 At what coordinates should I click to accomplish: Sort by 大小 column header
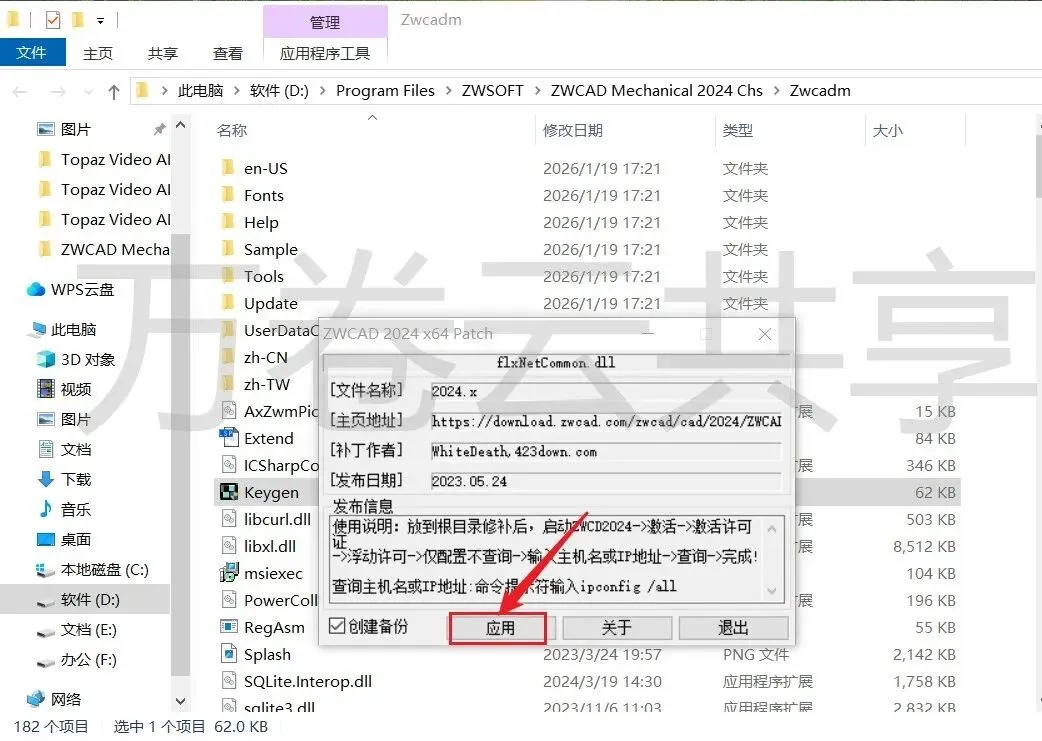888,130
